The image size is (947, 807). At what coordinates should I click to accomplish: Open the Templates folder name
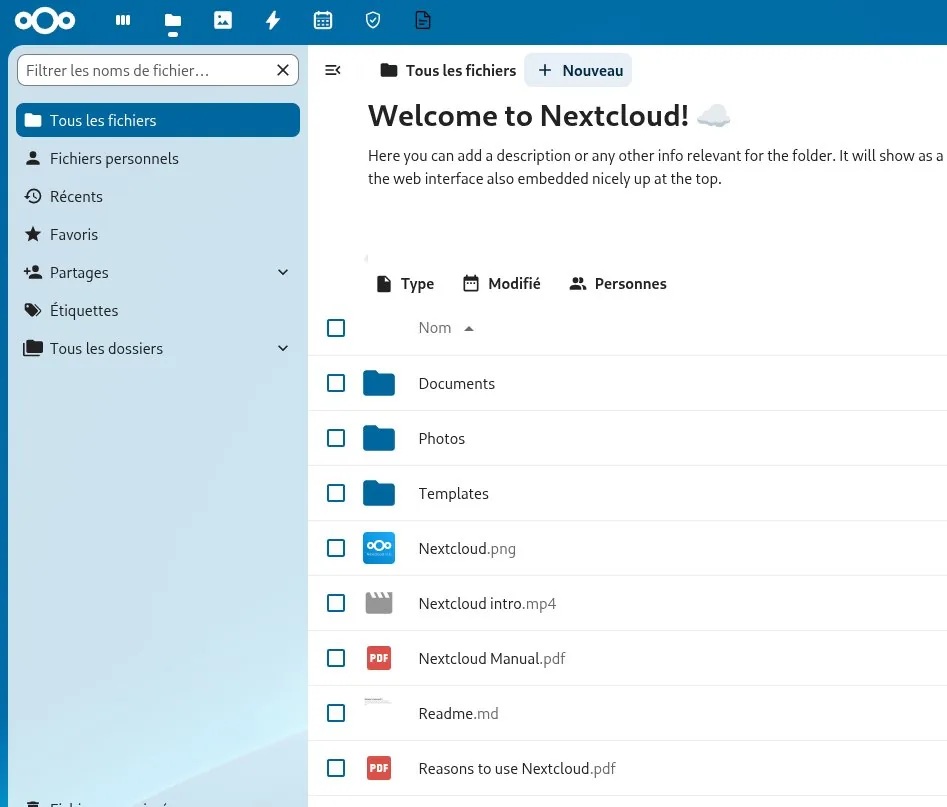click(x=454, y=494)
